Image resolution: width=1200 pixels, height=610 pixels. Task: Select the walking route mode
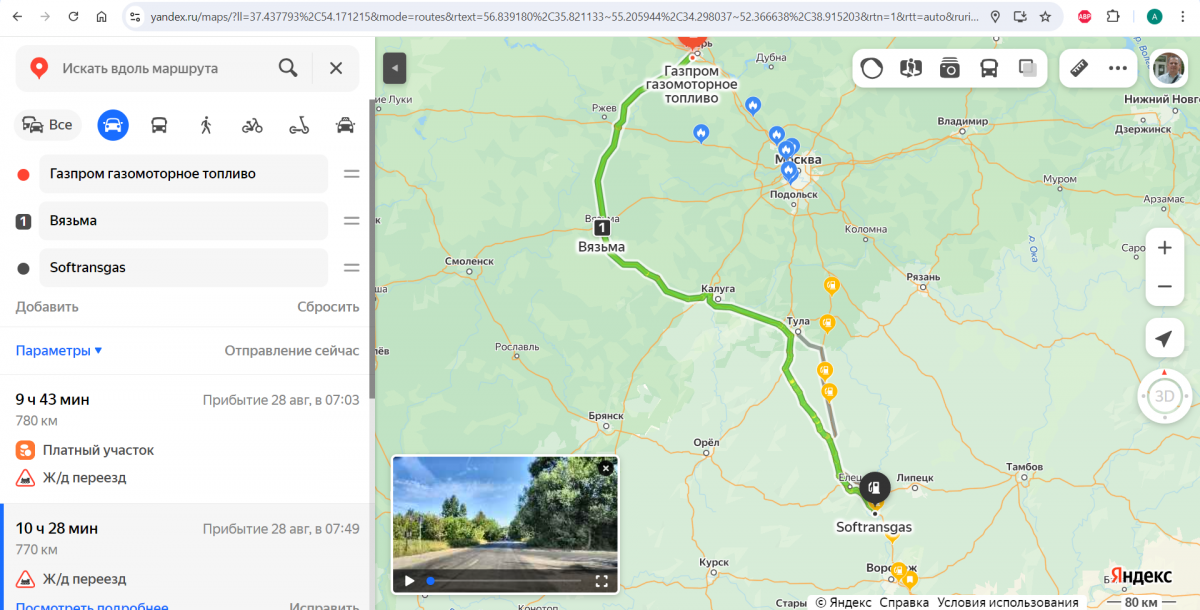(206, 125)
